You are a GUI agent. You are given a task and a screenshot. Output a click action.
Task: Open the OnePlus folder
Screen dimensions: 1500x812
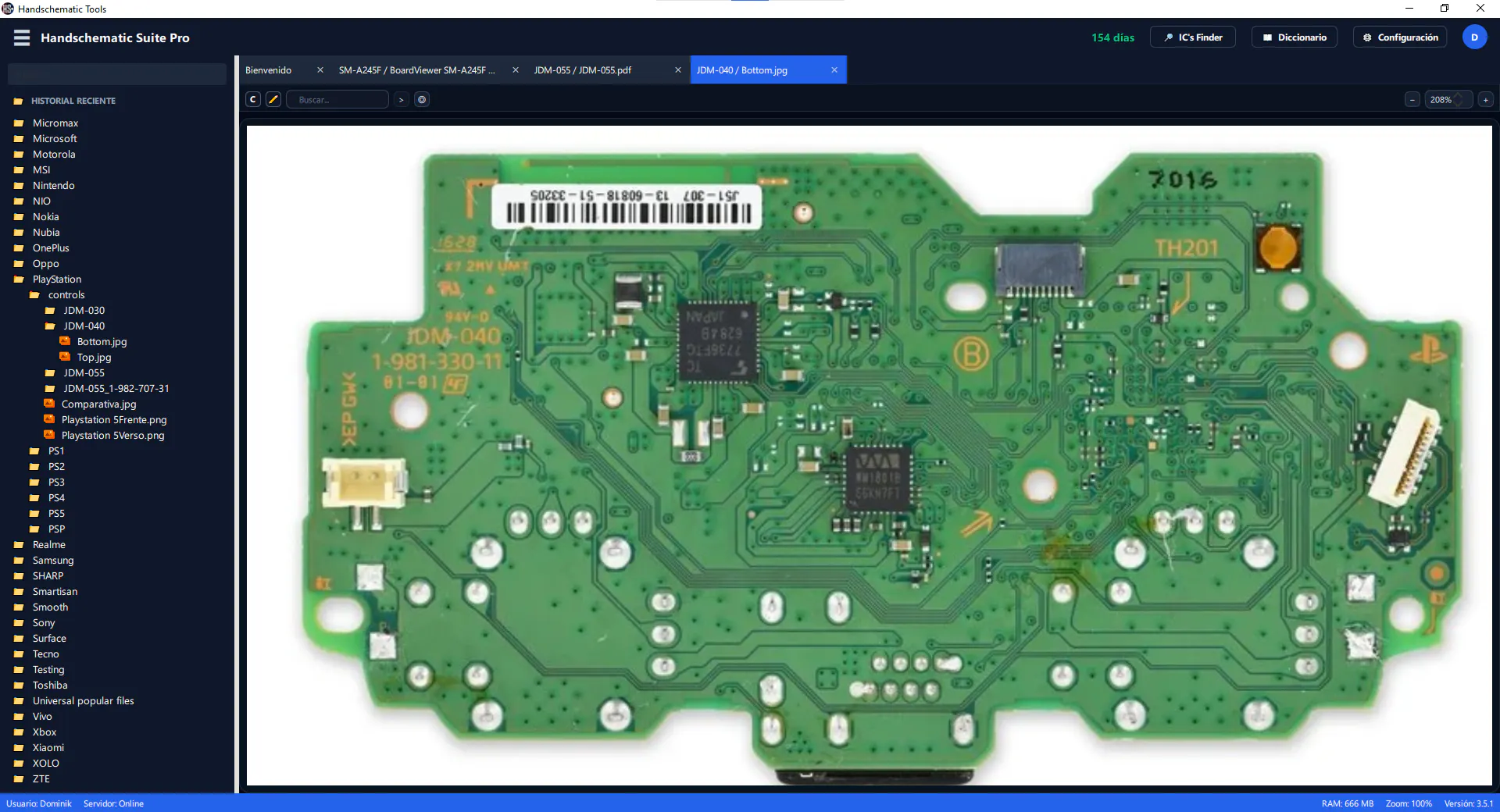pos(51,248)
